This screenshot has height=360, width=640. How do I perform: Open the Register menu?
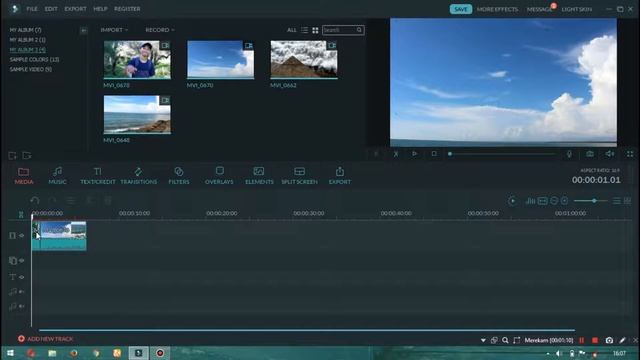point(127,9)
